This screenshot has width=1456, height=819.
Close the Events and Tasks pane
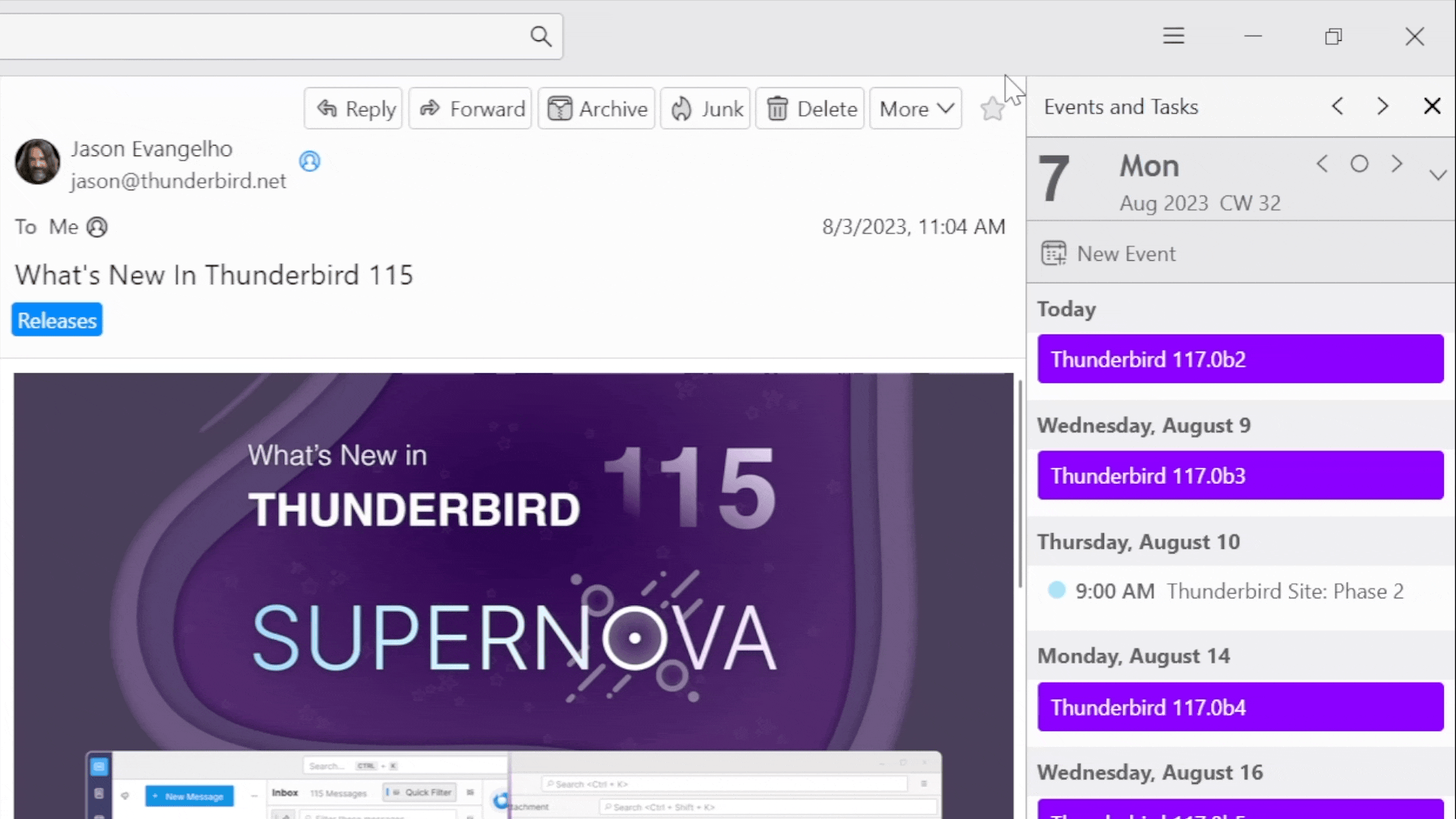[1432, 106]
